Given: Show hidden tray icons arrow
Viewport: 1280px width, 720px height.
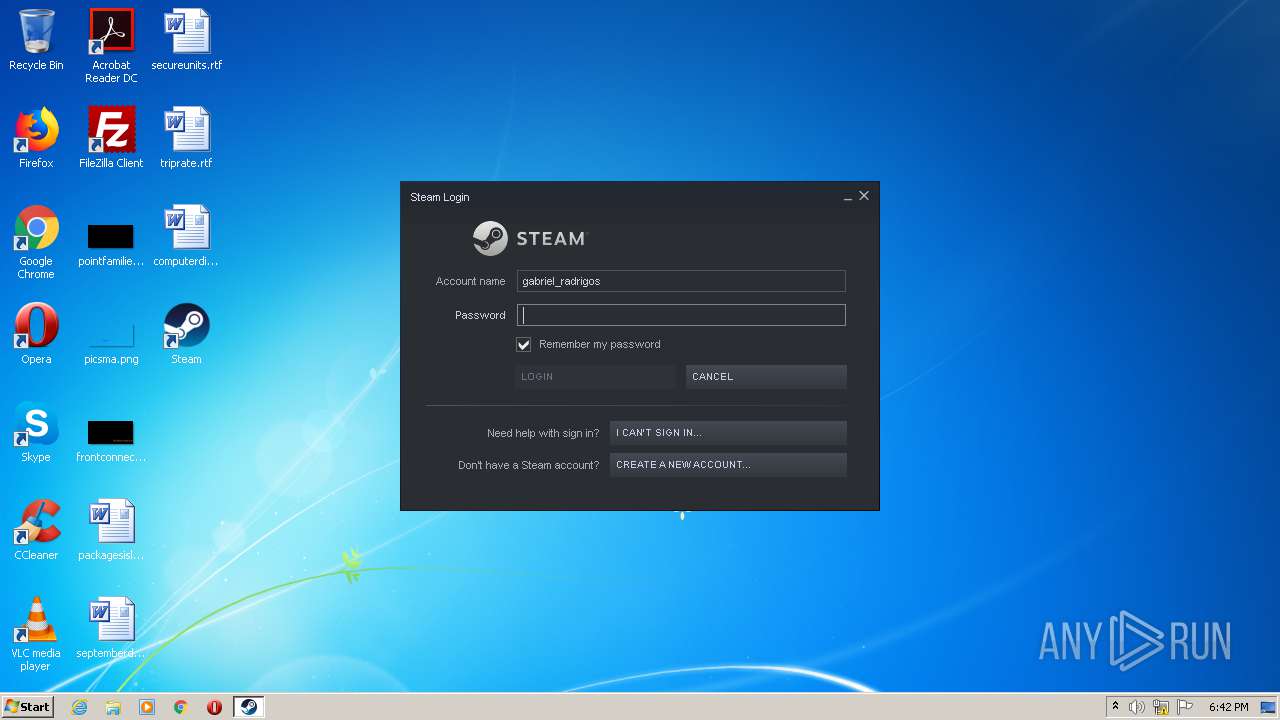Looking at the screenshot, I should [x=1115, y=707].
